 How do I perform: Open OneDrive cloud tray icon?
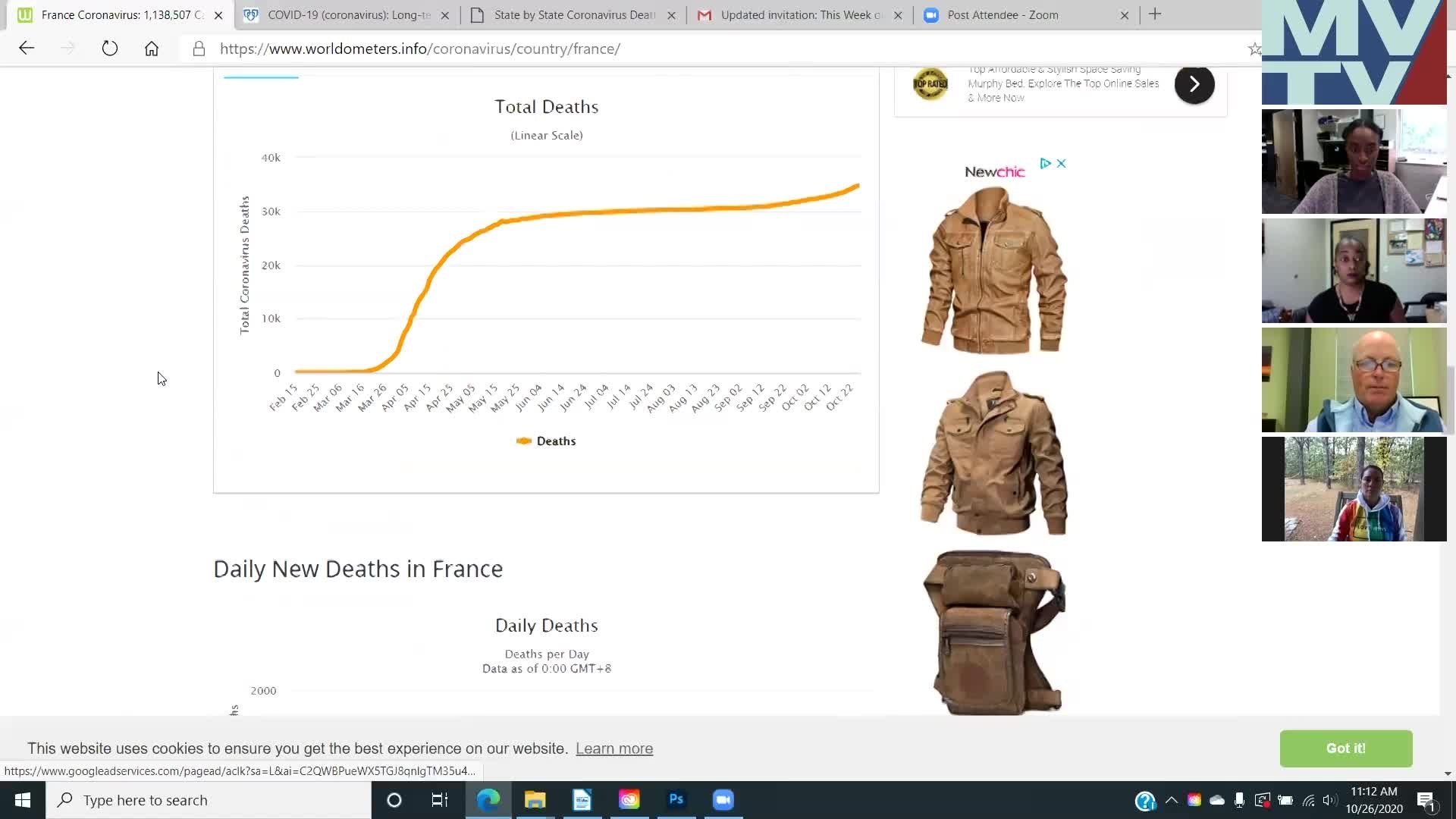(1217, 800)
